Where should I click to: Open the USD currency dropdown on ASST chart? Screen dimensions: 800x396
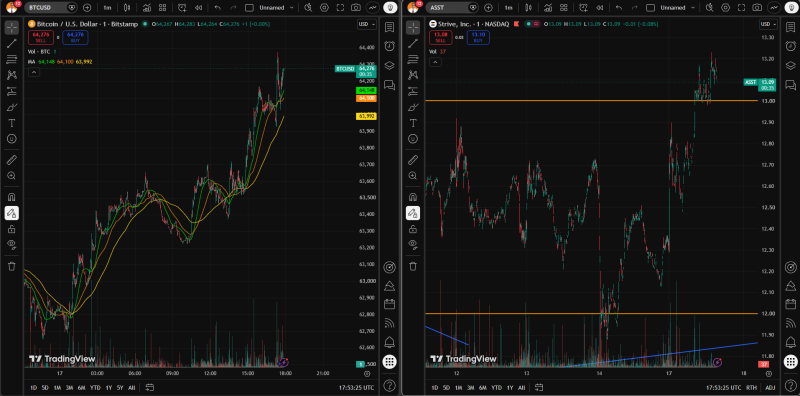click(x=768, y=24)
